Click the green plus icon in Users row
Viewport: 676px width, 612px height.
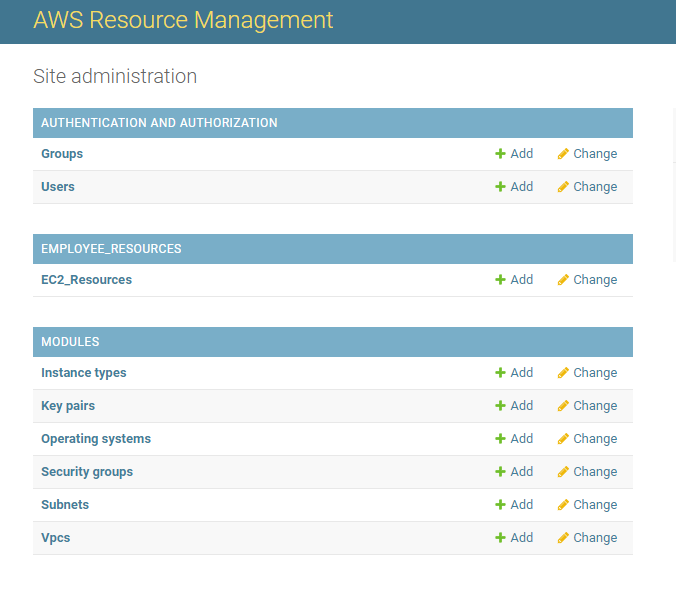[x=500, y=187]
